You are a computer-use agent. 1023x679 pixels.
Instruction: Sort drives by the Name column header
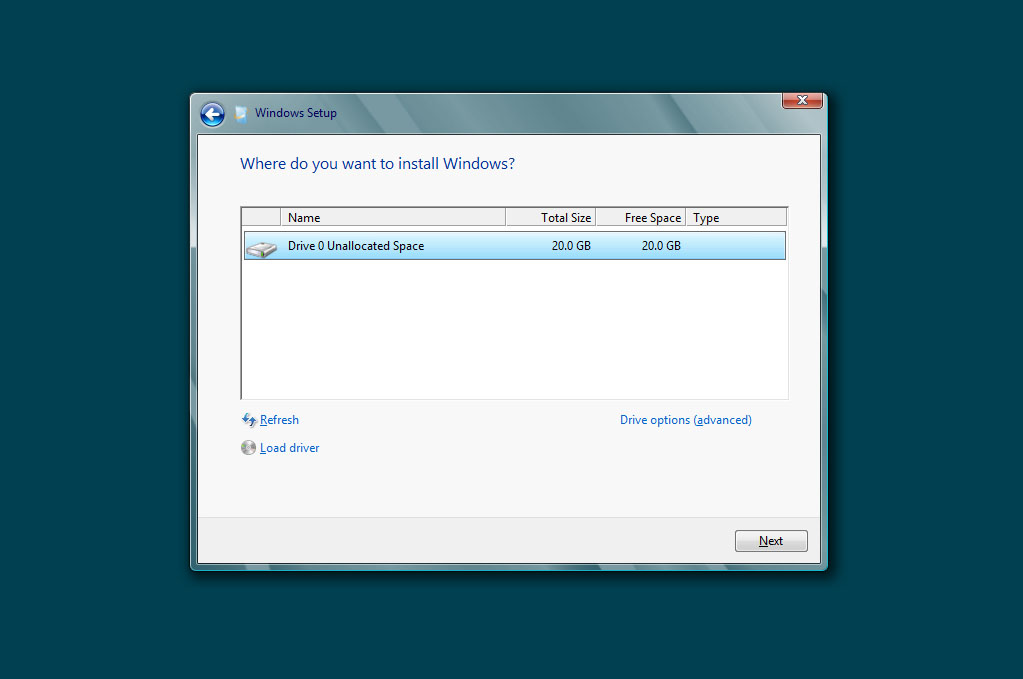[x=393, y=217]
